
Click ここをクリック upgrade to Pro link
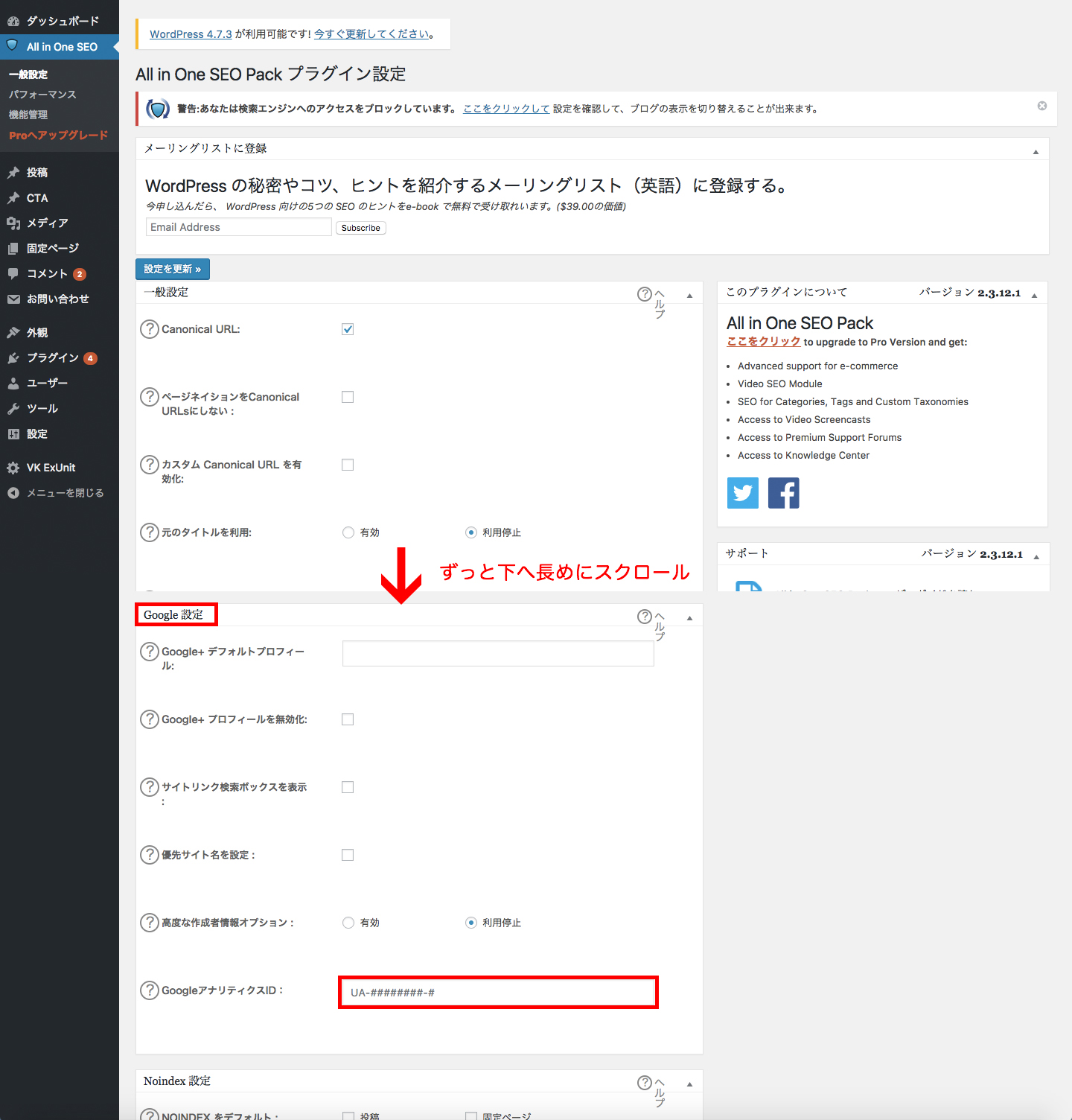764,341
